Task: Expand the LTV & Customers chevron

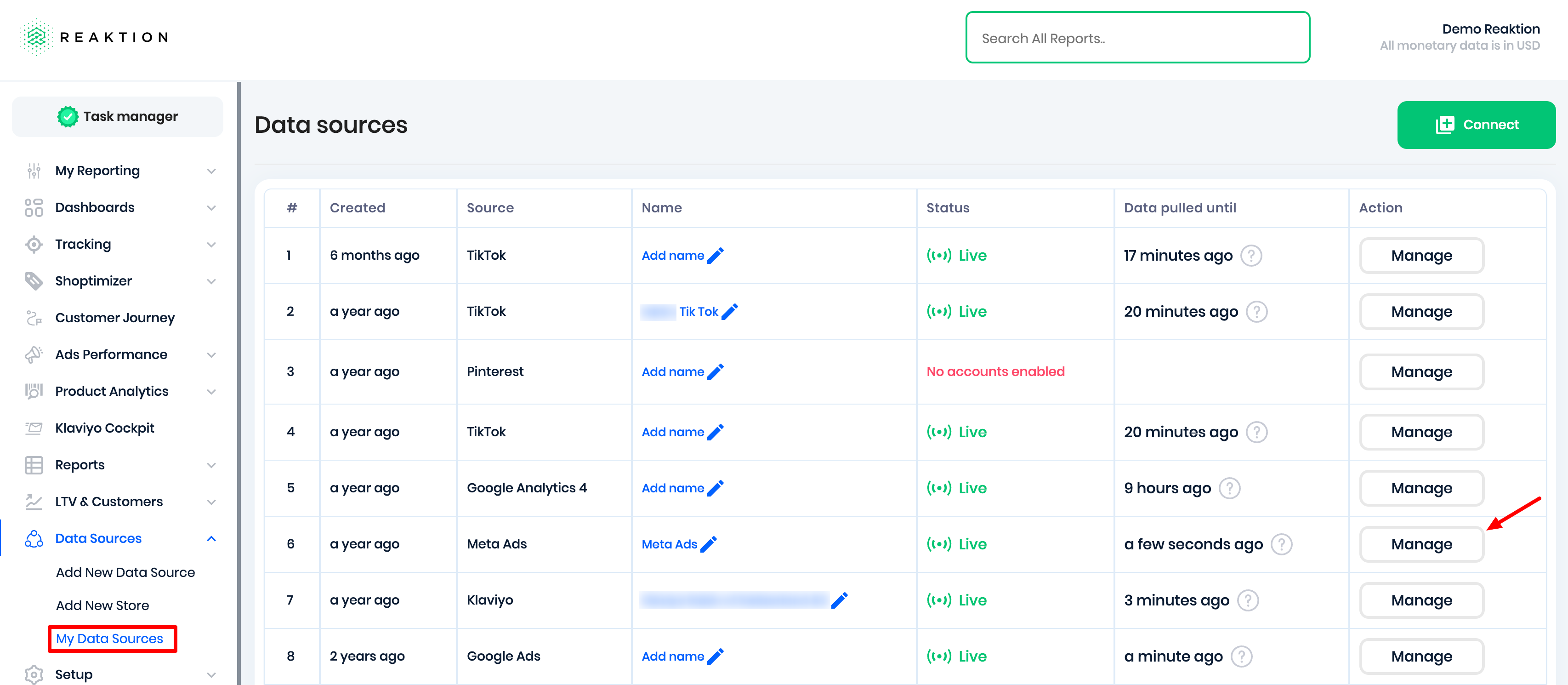Action: click(211, 502)
